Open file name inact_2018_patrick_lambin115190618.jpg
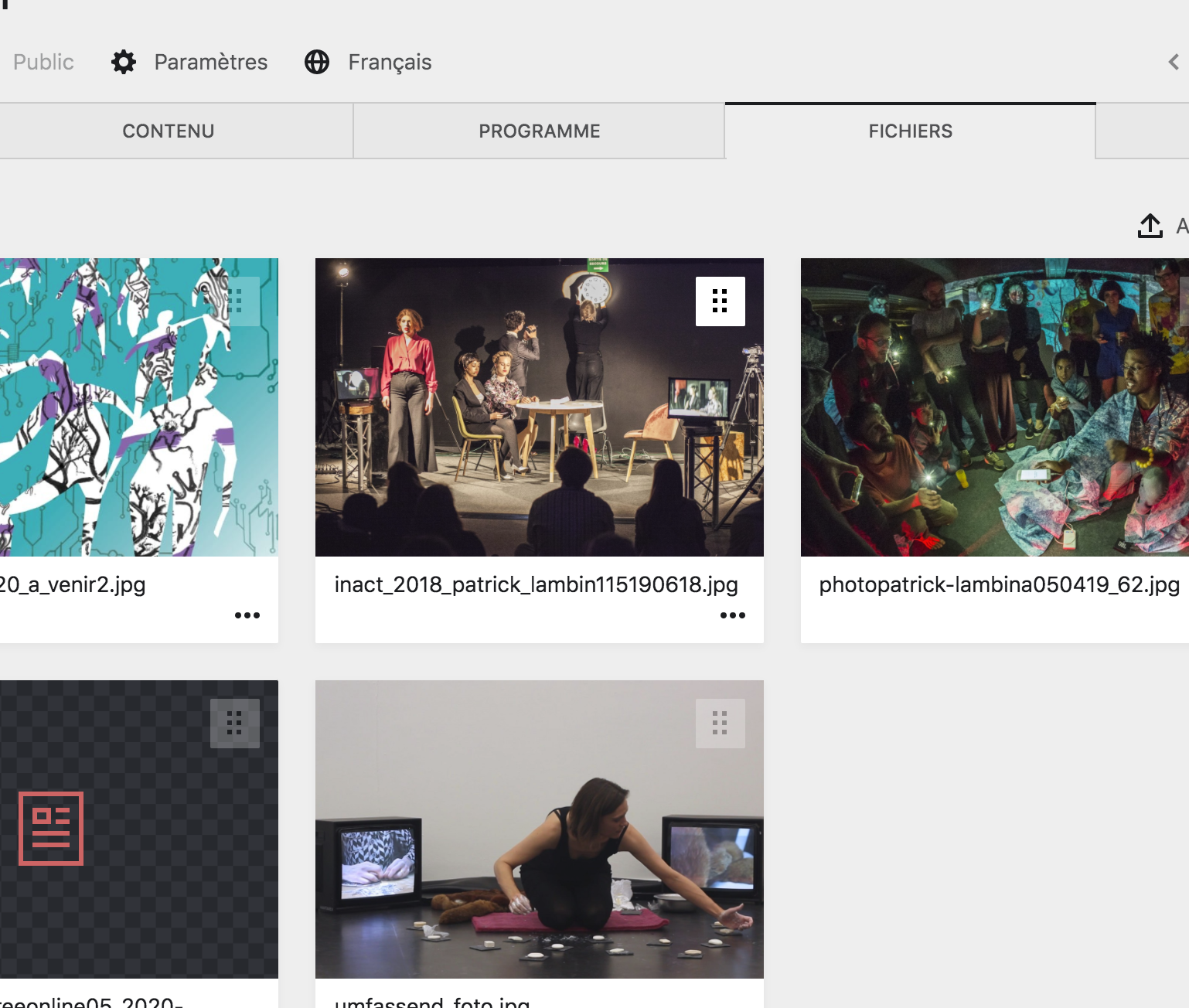 pyautogui.click(x=536, y=584)
